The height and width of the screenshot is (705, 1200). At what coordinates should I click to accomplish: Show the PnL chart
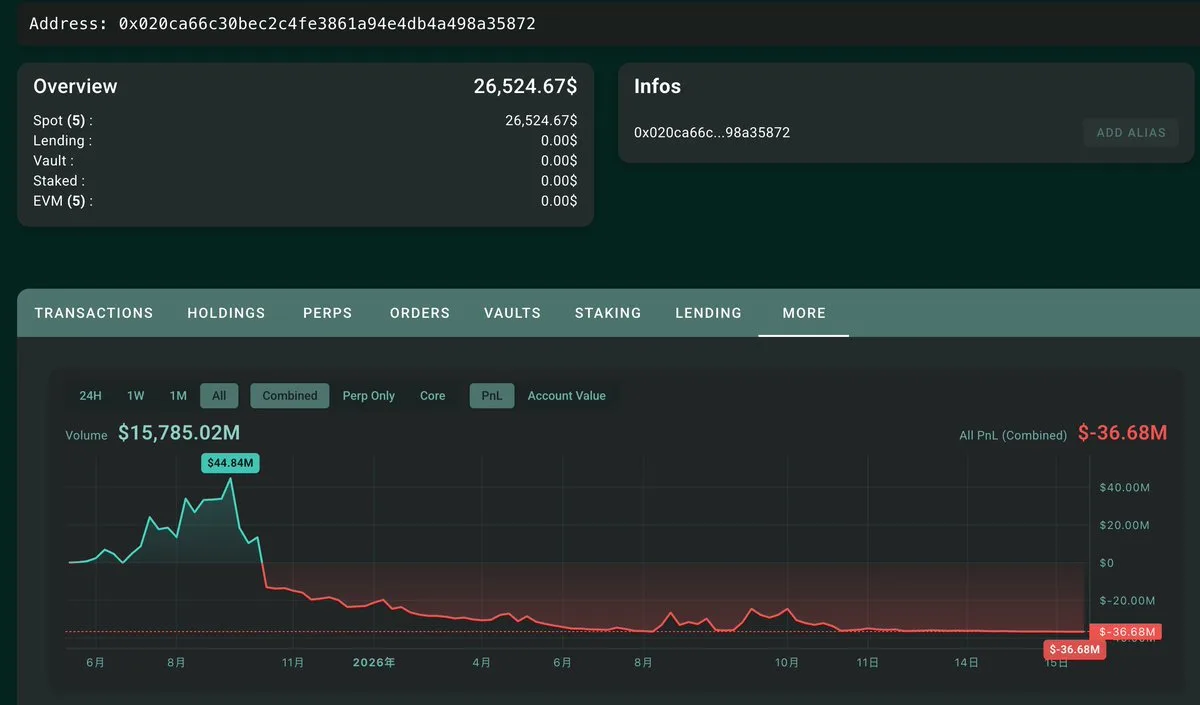pos(492,396)
